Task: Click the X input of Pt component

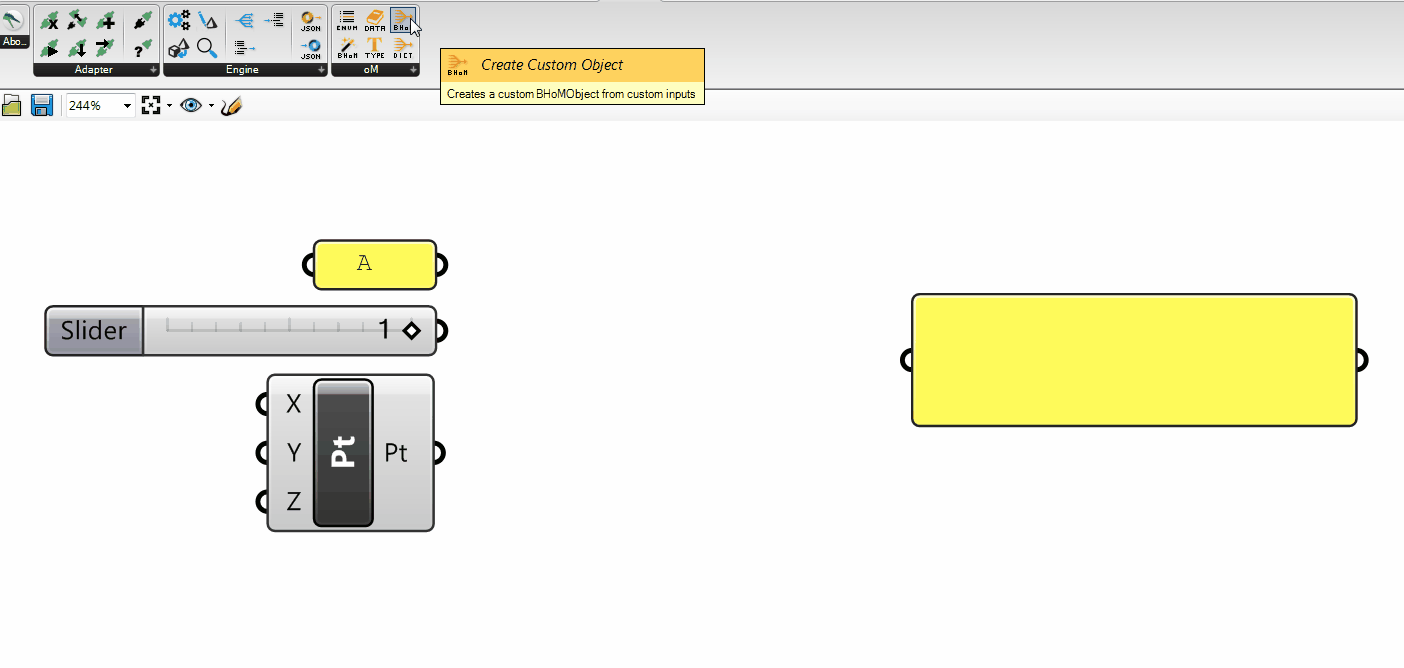Action: point(293,404)
